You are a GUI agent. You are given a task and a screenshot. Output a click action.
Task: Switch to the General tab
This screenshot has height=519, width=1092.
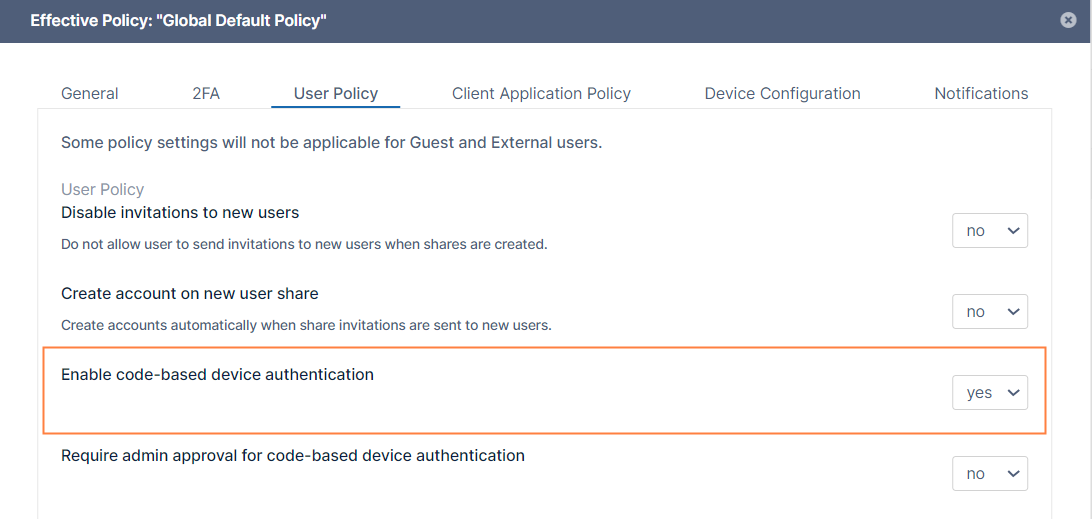click(x=90, y=93)
